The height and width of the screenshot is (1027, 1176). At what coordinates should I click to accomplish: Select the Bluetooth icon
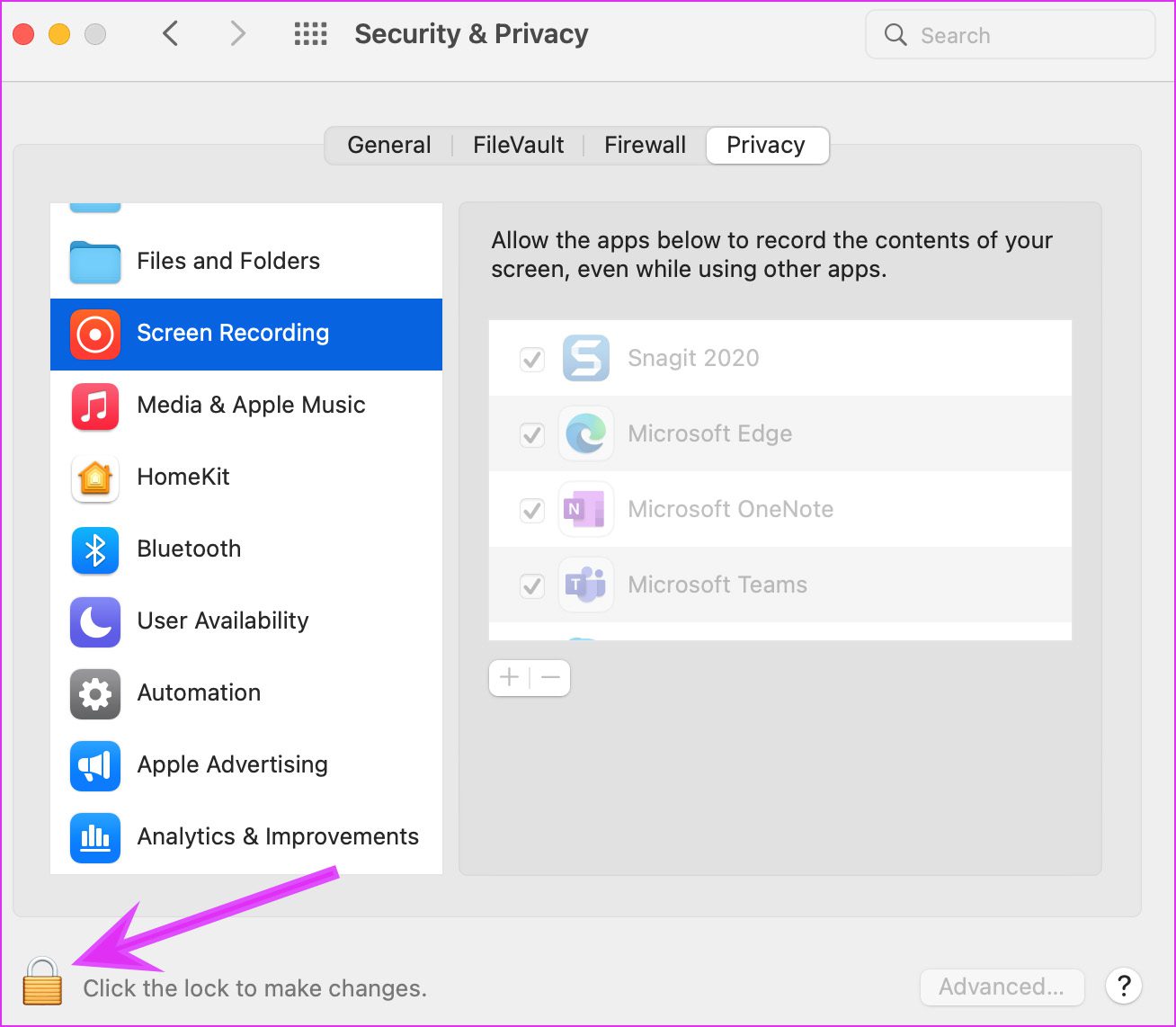[94, 550]
